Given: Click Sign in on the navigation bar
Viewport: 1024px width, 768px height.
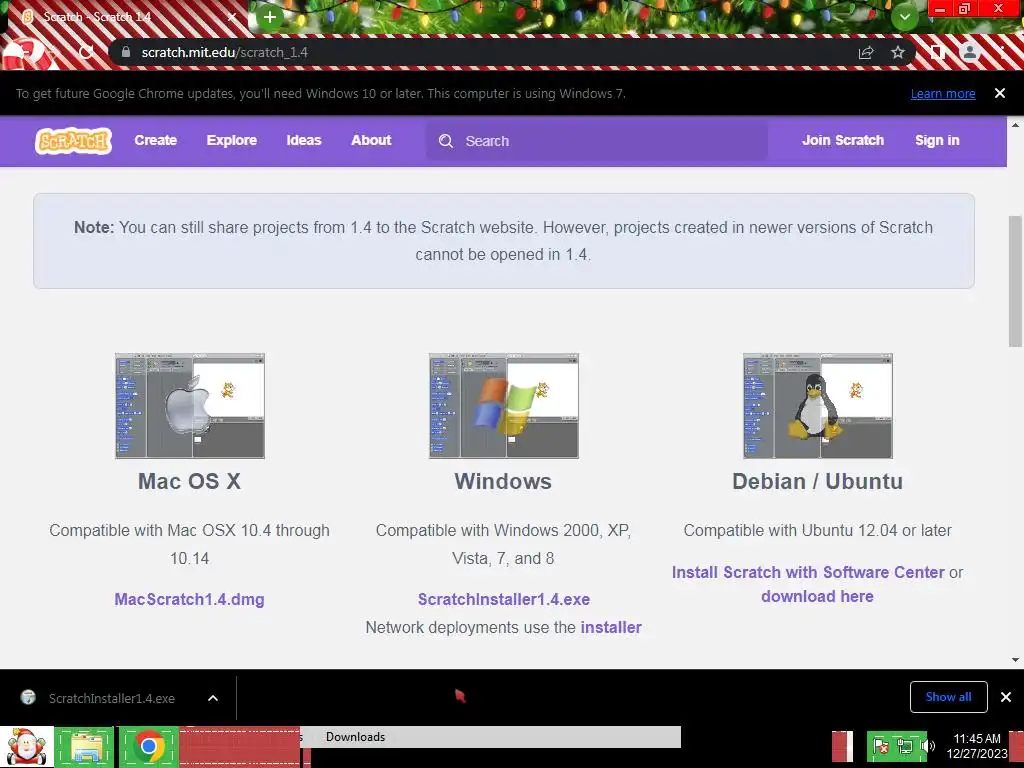Looking at the screenshot, I should (937, 140).
